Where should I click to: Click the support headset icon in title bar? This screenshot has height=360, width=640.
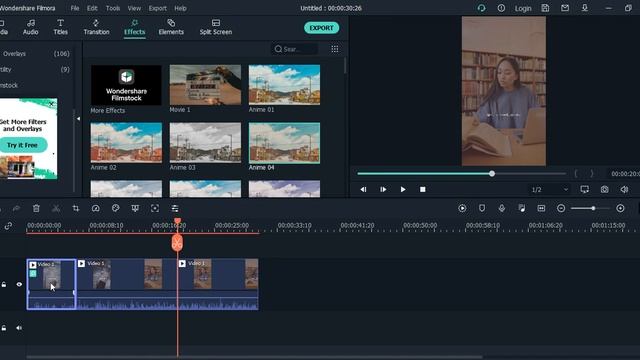coord(482,8)
